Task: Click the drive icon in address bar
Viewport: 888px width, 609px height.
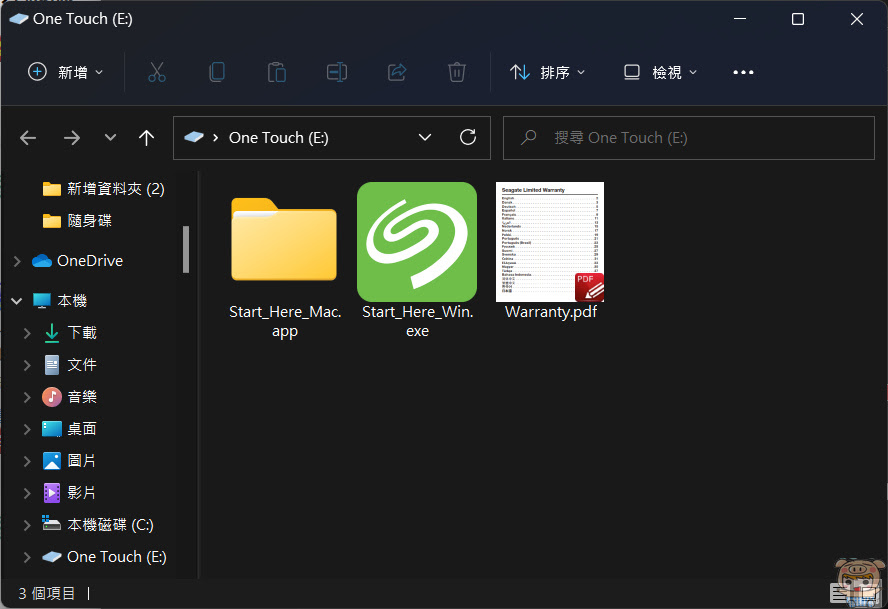Action: pyautogui.click(x=194, y=137)
